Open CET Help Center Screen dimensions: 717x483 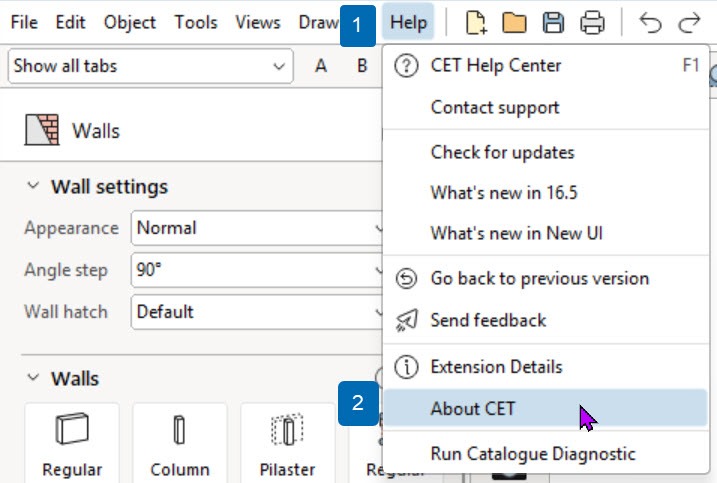546,65
